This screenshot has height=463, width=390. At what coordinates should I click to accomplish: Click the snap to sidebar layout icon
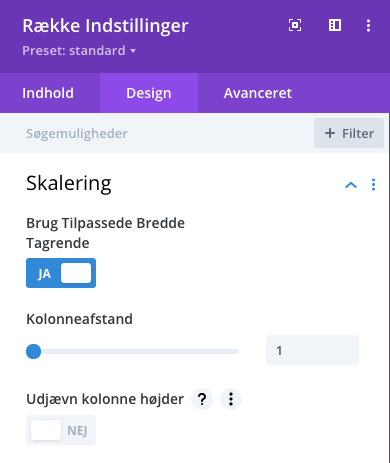point(335,25)
